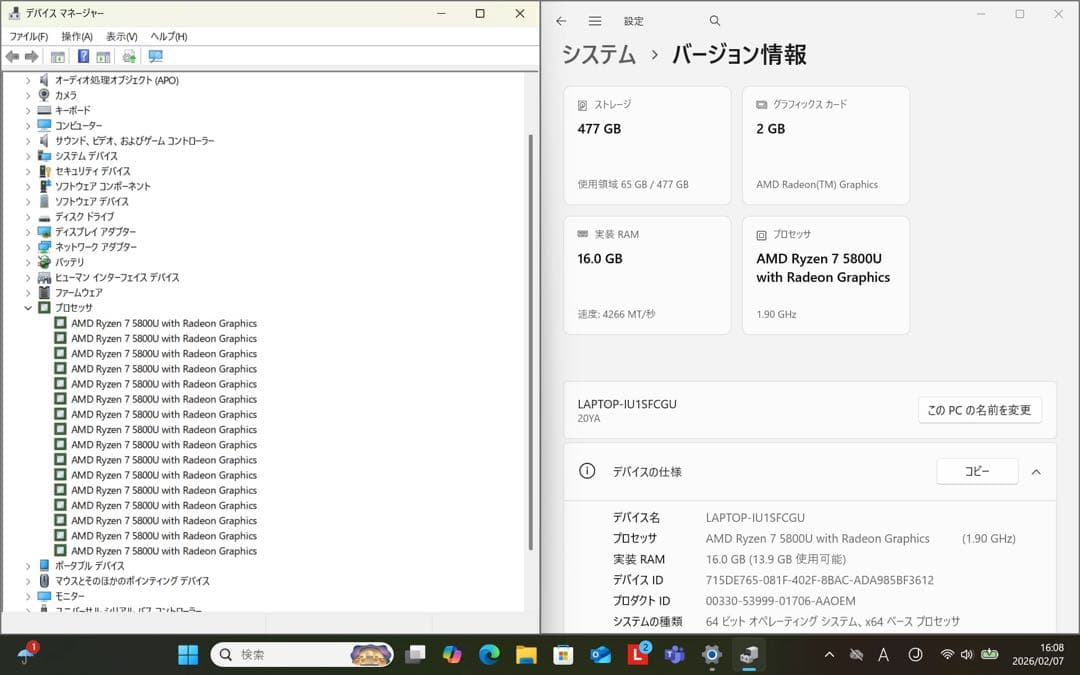Click the back arrow in Device Manager toolbar
Image resolution: width=1080 pixels, height=675 pixels.
click(x=12, y=57)
